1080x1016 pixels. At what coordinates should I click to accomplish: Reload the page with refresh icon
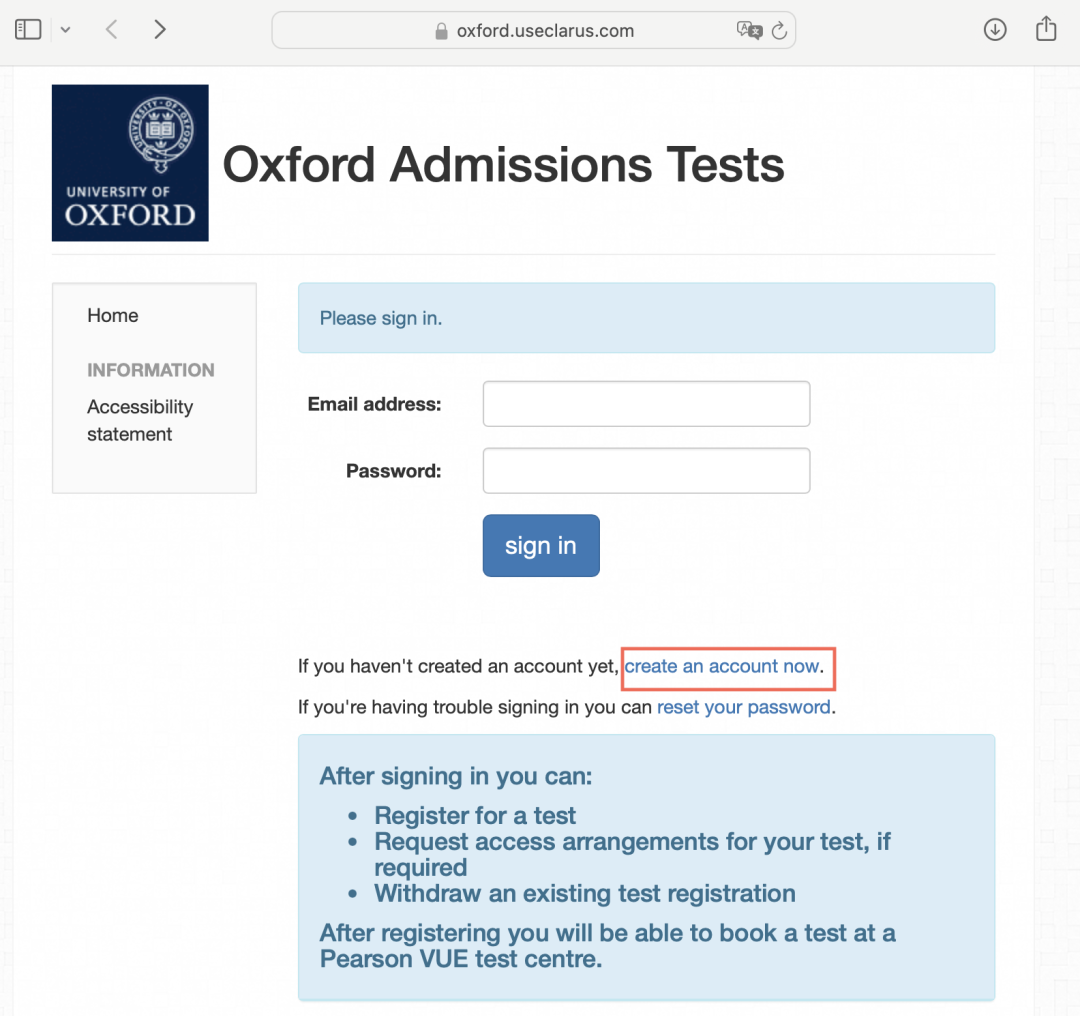click(x=779, y=30)
